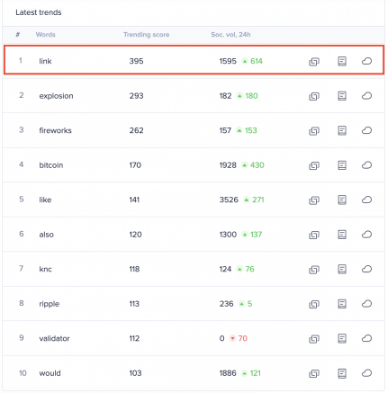Click social volume 1886
The height and width of the screenshot is (393, 389).
(228, 373)
